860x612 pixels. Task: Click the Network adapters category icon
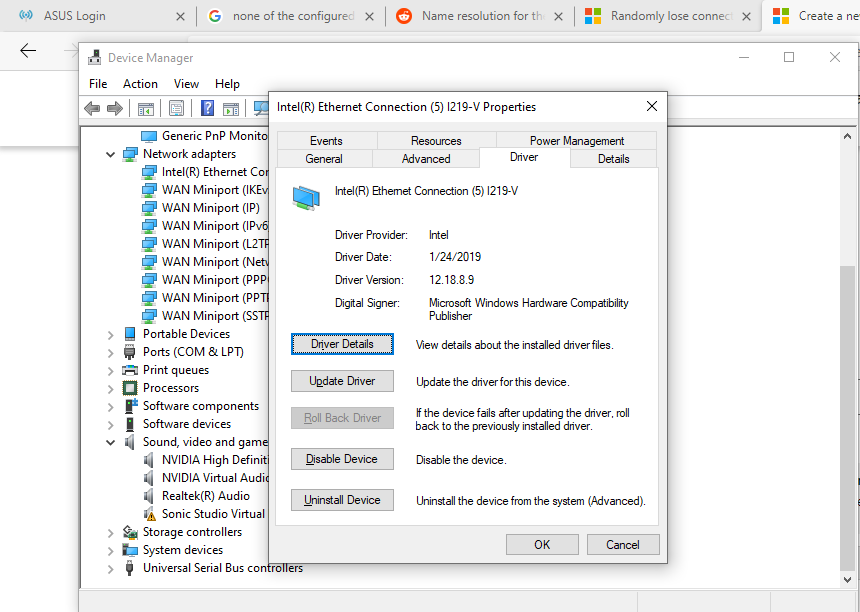click(x=131, y=154)
